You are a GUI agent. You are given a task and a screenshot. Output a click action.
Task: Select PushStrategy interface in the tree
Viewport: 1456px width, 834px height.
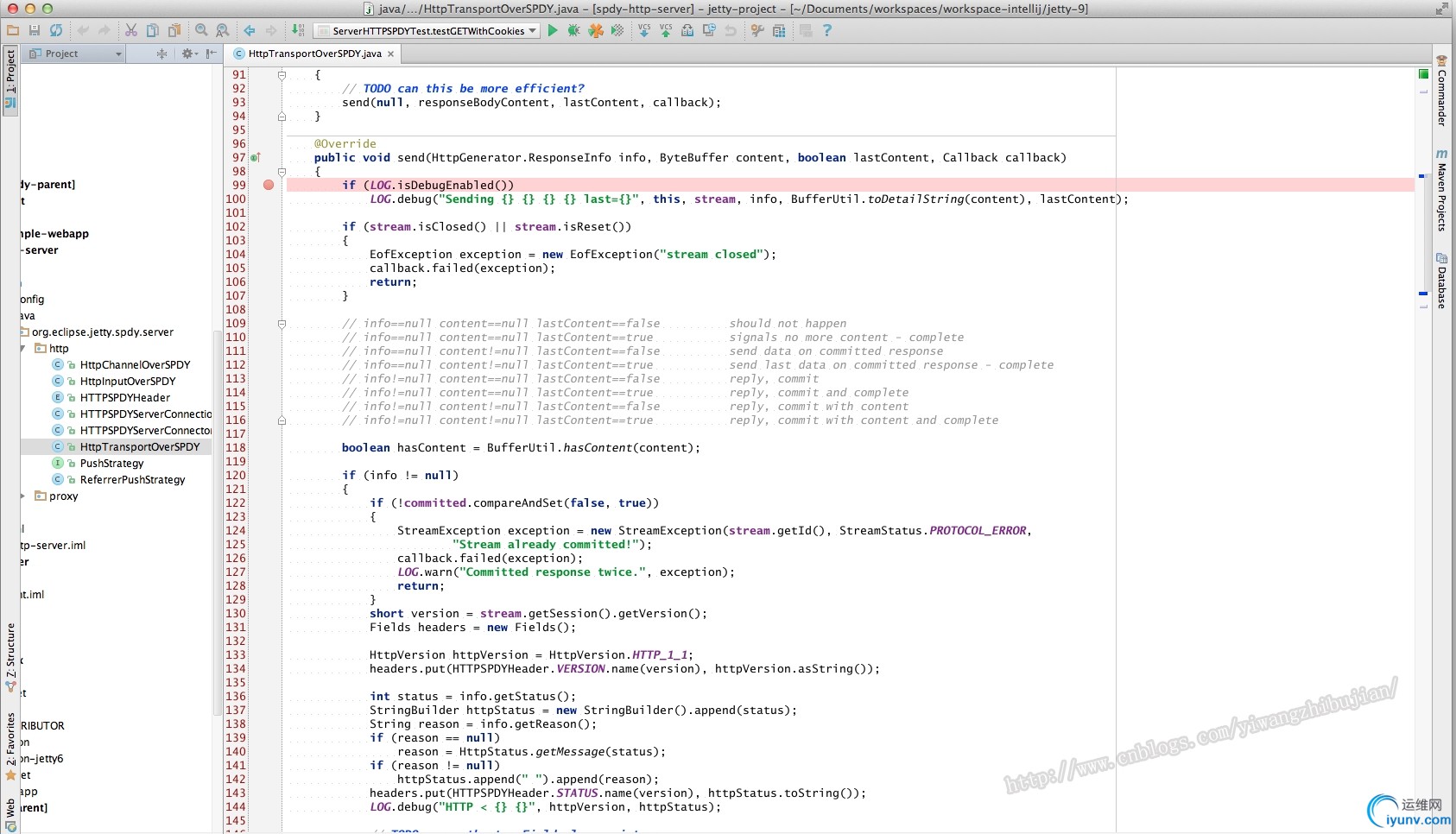(111, 464)
